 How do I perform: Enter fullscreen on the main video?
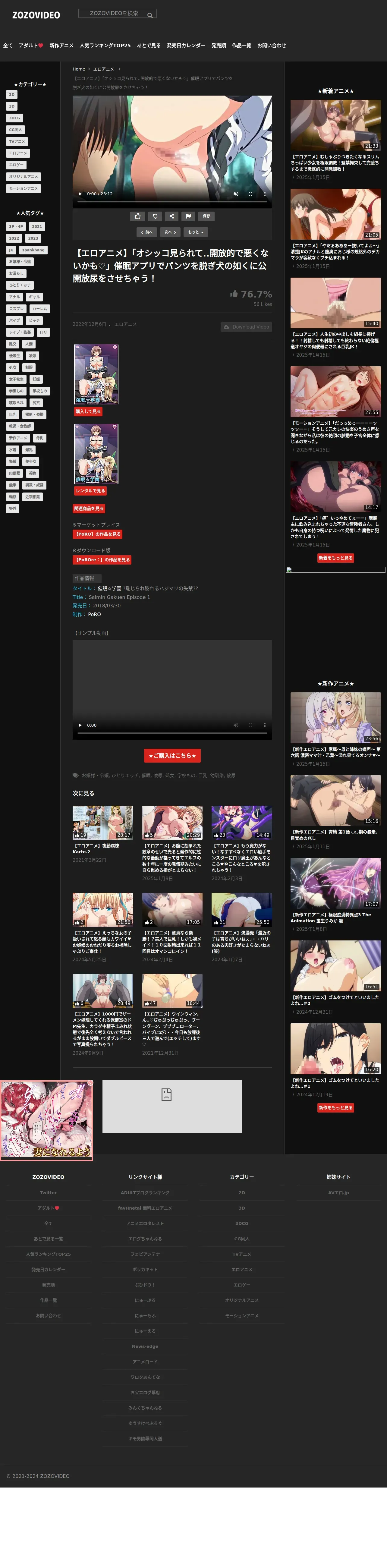[x=250, y=194]
